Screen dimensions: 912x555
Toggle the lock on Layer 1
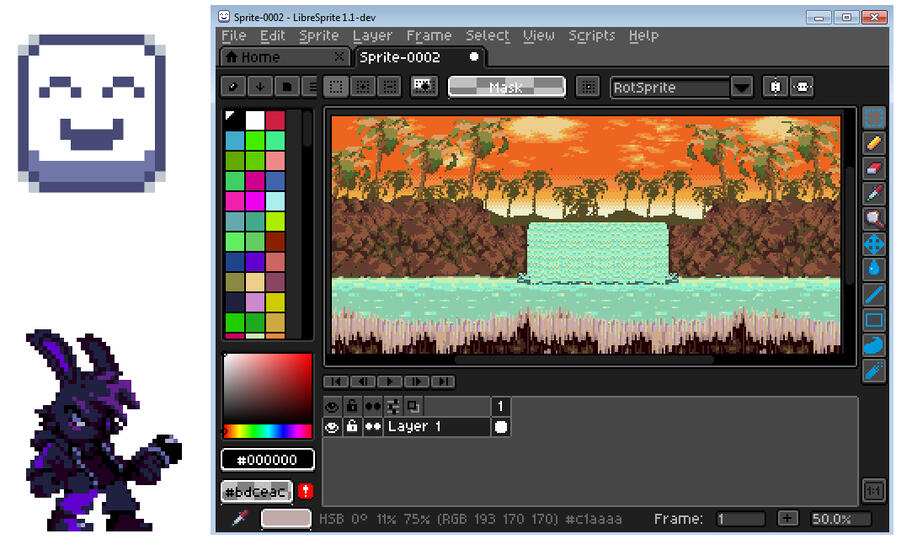pos(352,427)
